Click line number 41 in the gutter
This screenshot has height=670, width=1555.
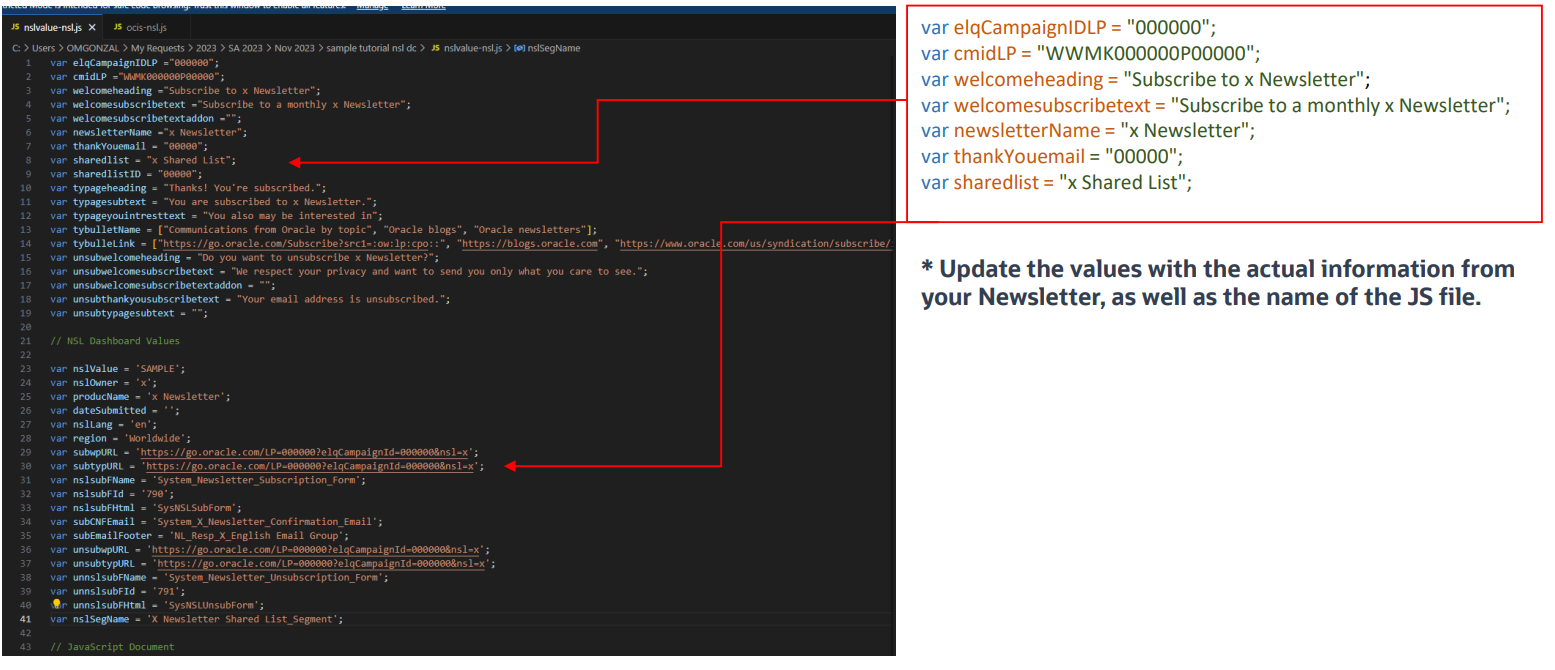pyautogui.click(x=26, y=619)
